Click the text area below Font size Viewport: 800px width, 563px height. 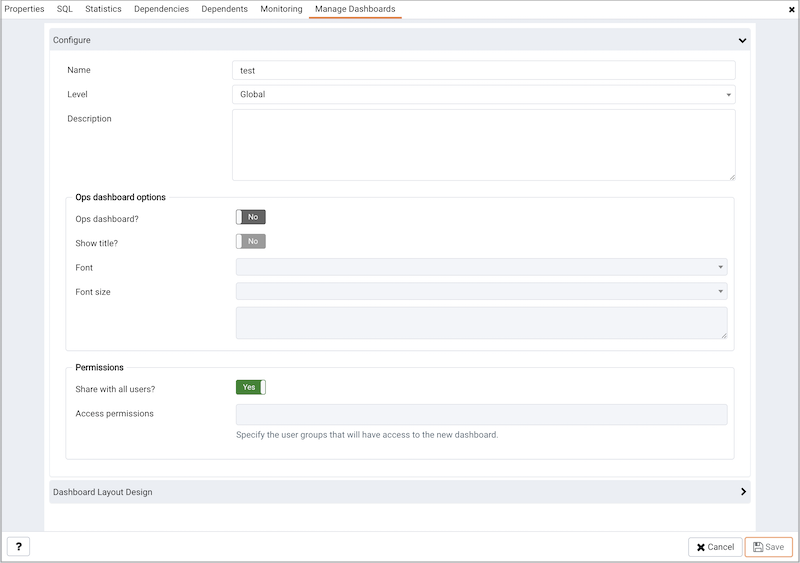[x=482, y=323]
